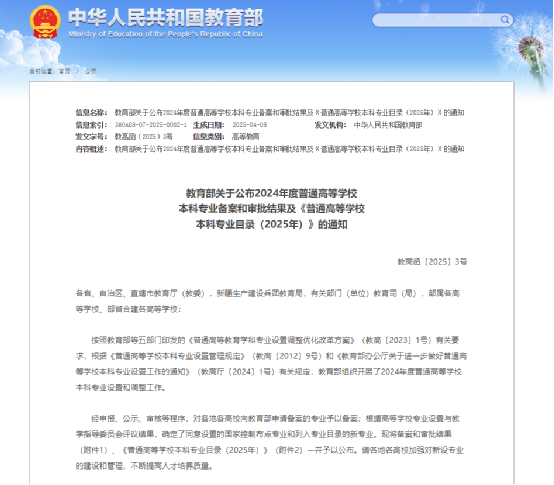Click the 信息类别 label
The height and width of the screenshot is (485, 554).
pos(208,137)
